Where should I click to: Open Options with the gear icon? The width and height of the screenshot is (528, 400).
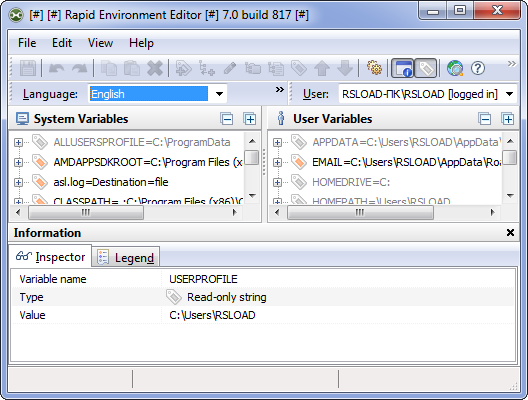(x=374, y=68)
